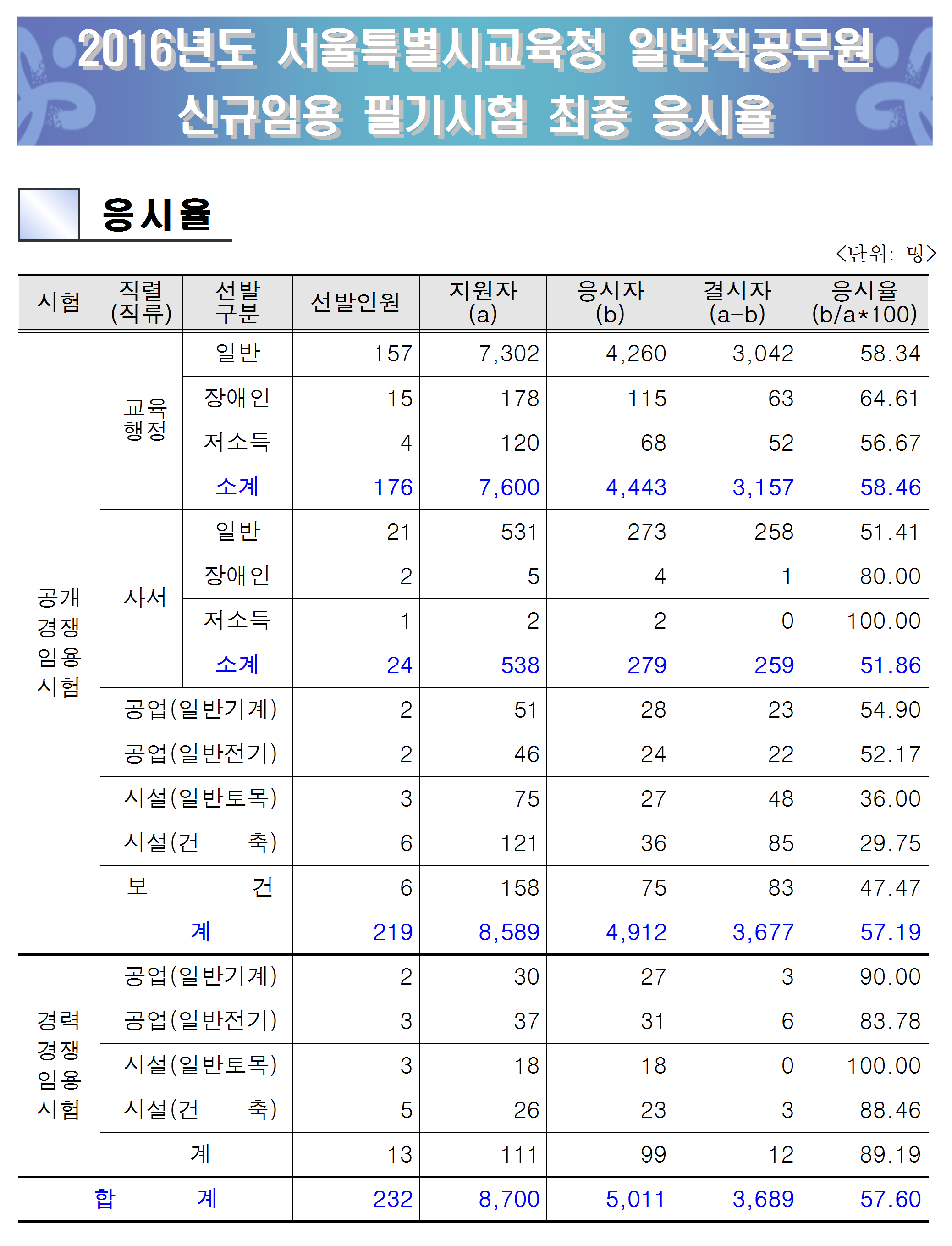Screen dimensions: 952x1246
Task: Click the '사서' row label
Action: (146, 598)
